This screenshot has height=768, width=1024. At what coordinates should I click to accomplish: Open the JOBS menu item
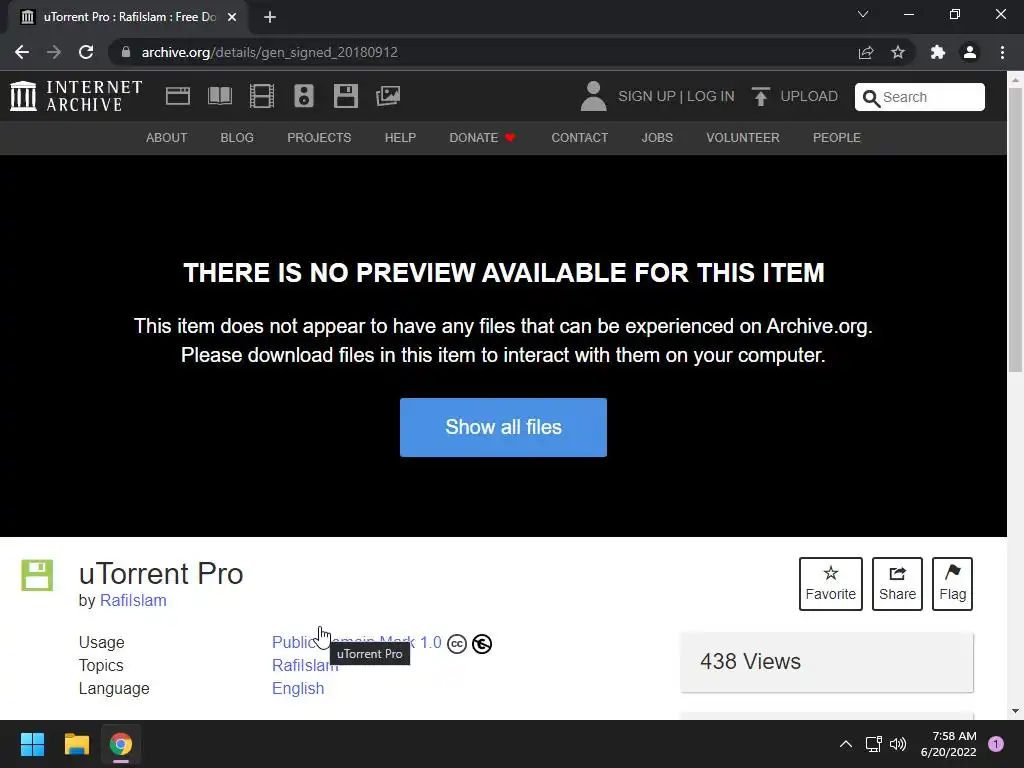tap(657, 138)
